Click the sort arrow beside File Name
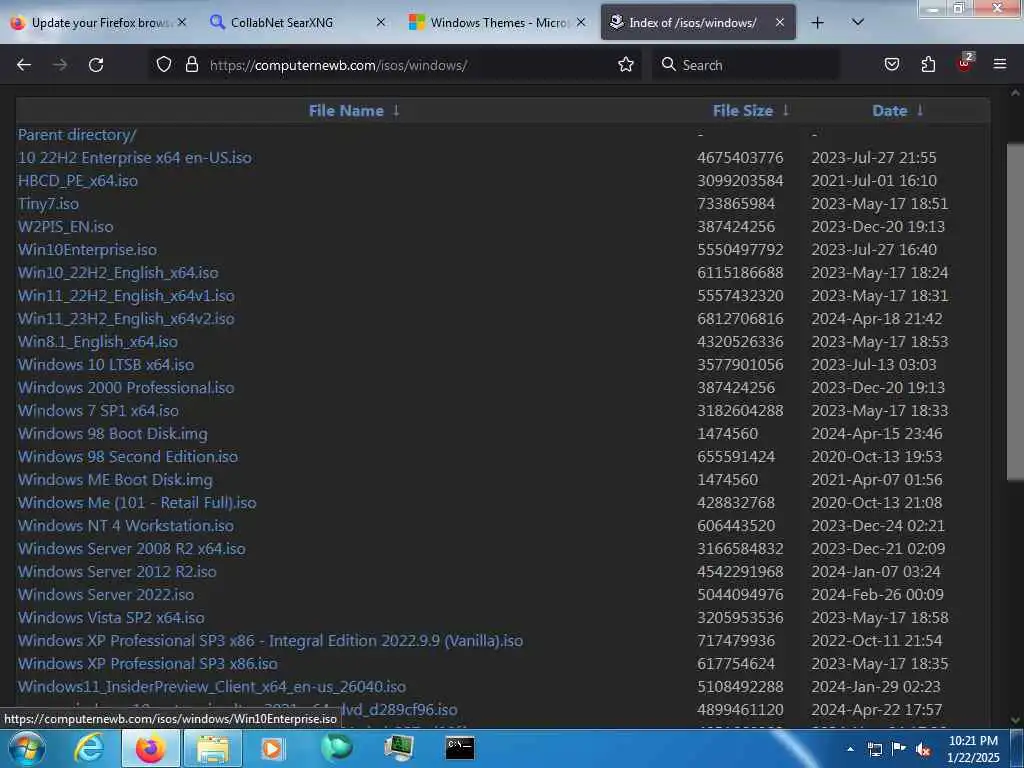The image size is (1024, 768). point(396,110)
